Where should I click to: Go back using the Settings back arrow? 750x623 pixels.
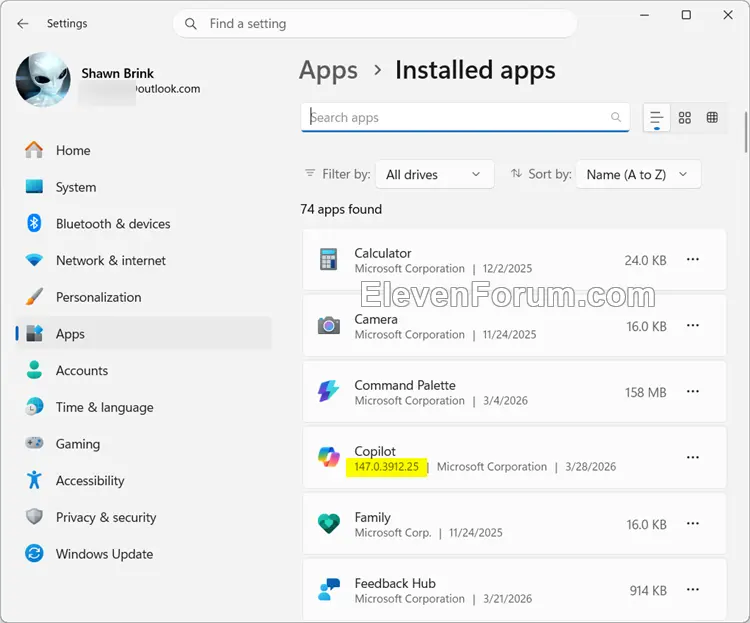(22, 23)
